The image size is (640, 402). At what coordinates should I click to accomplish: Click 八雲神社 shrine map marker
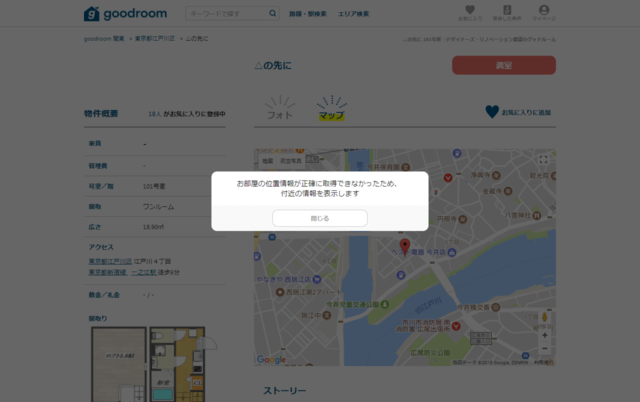pyautogui.click(x=537, y=215)
